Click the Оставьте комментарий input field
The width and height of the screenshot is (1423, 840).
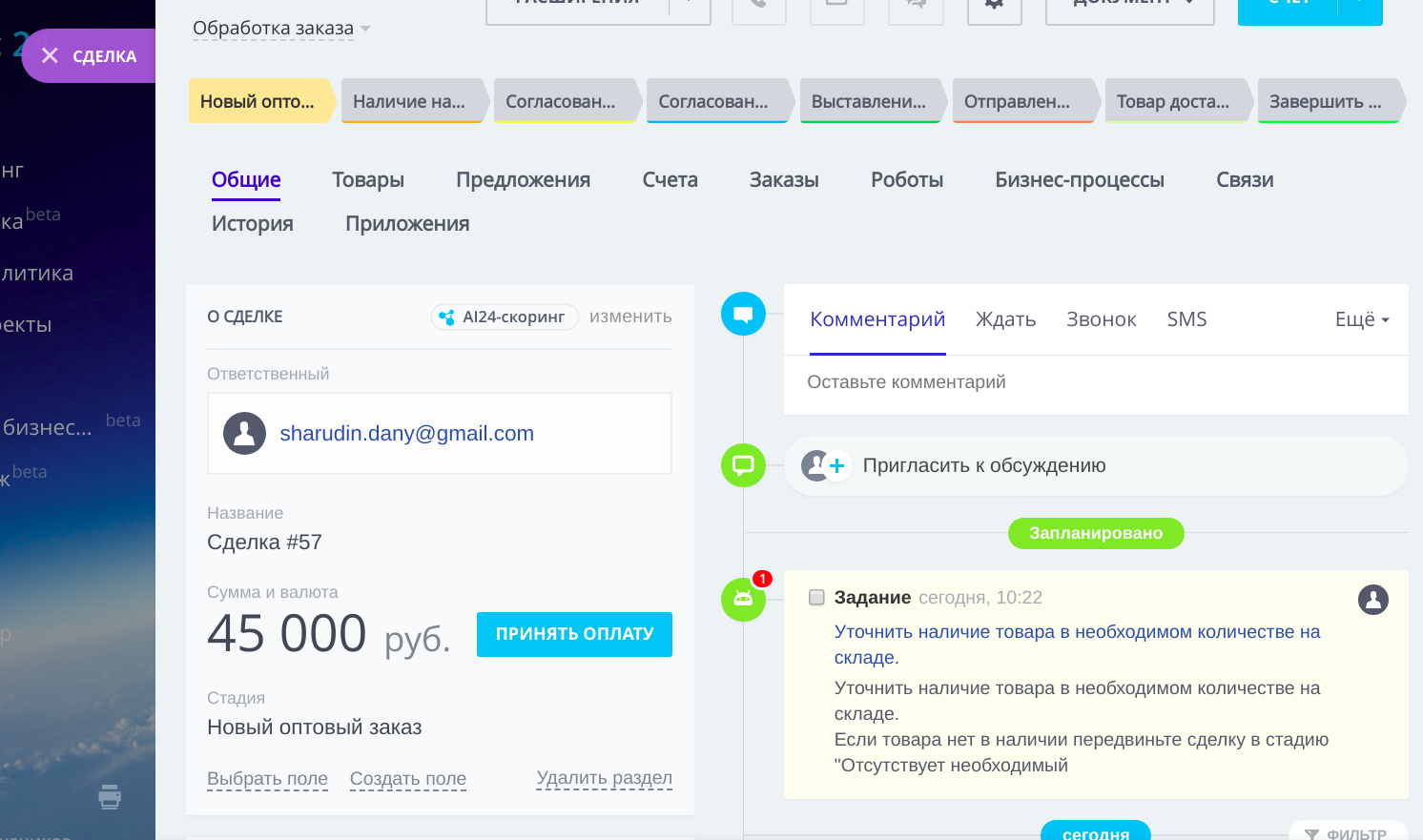point(1096,383)
